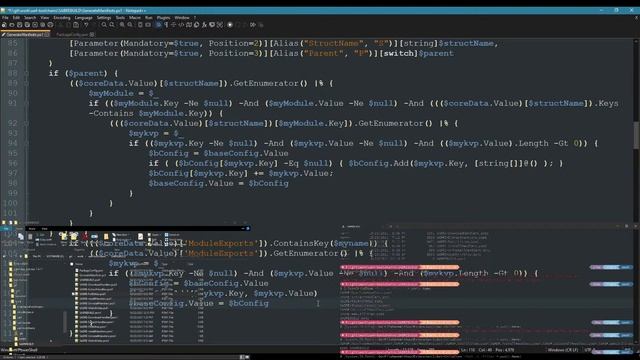Click the Find magnifier toolbar icon
640x360 pixels.
[104, 25]
